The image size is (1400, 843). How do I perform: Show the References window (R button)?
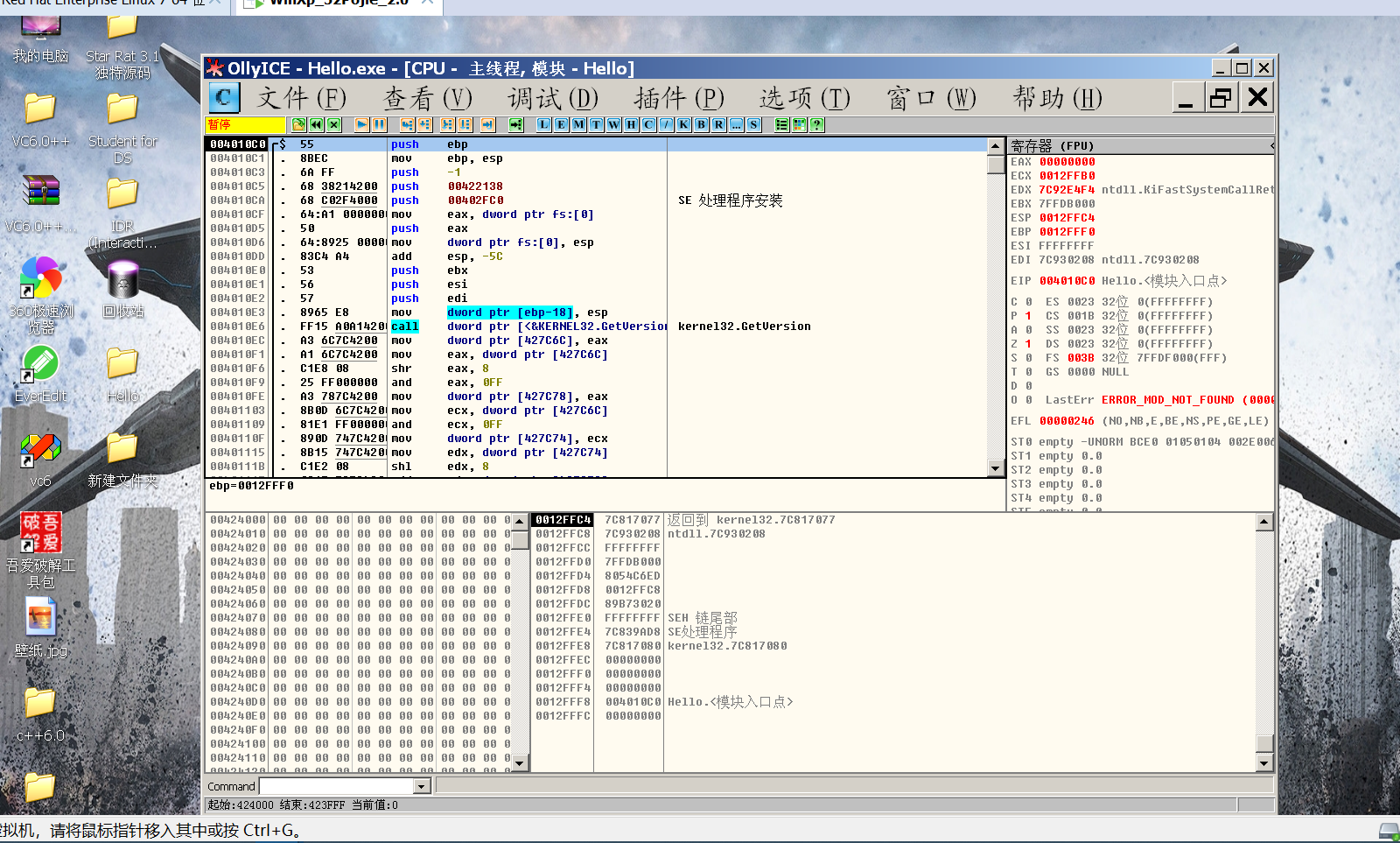[x=719, y=125]
